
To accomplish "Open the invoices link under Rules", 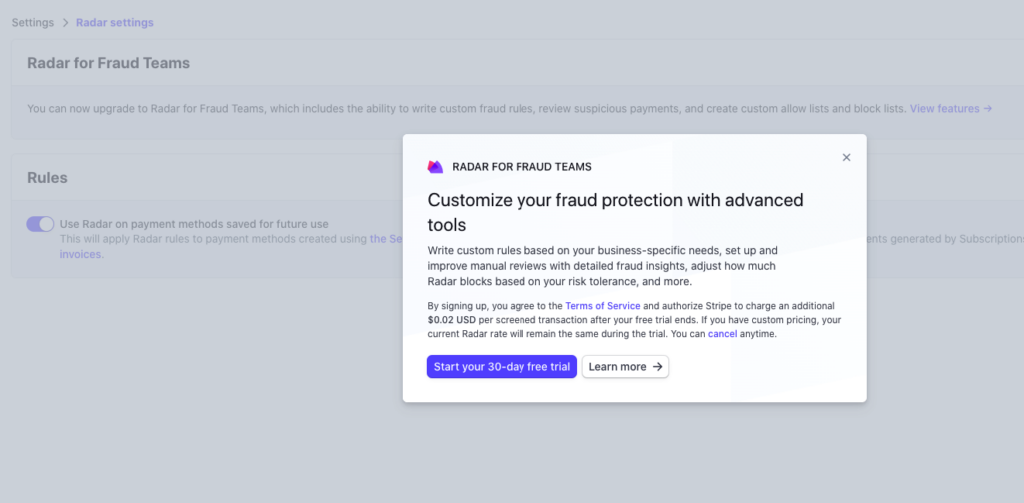I will point(80,254).
